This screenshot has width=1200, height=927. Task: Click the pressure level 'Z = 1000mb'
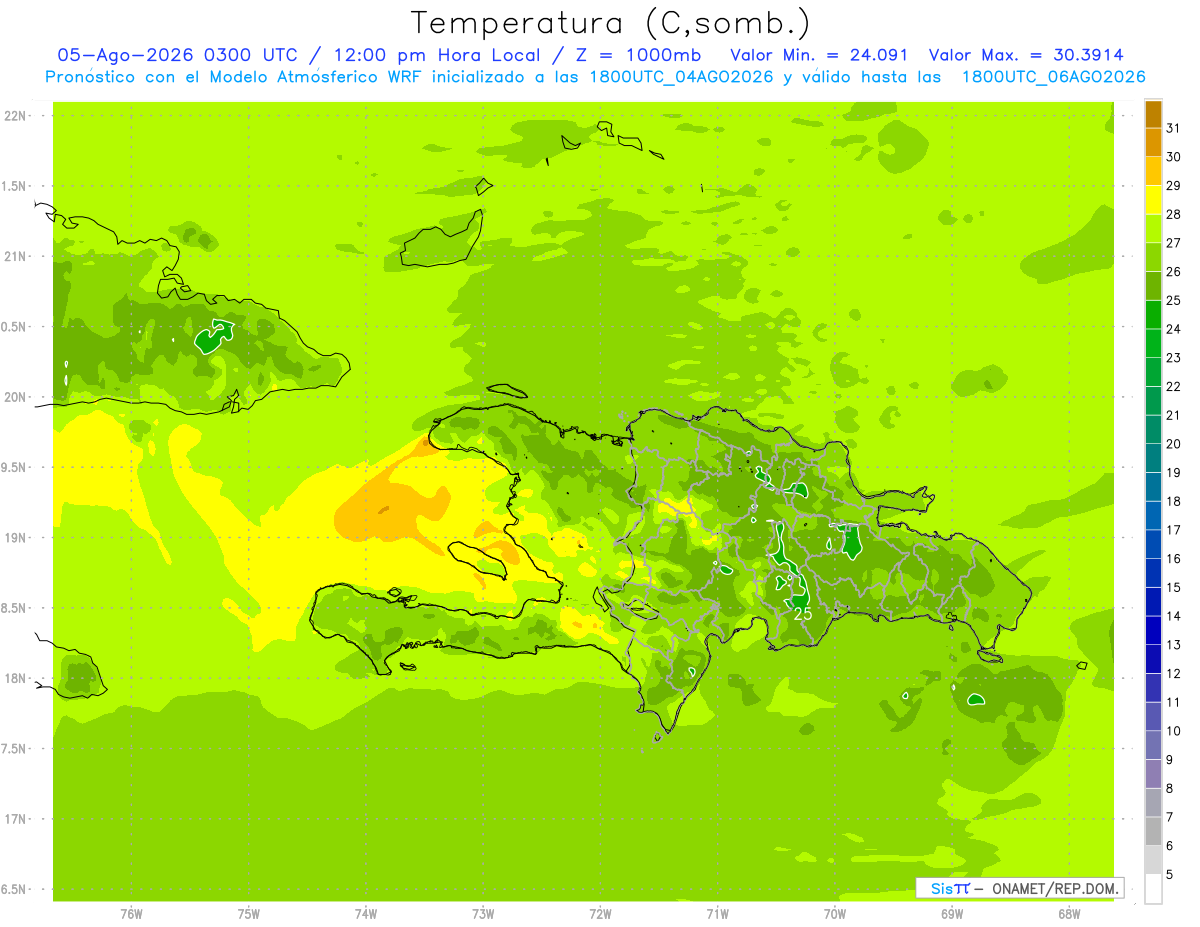click(x=638, y=55)
